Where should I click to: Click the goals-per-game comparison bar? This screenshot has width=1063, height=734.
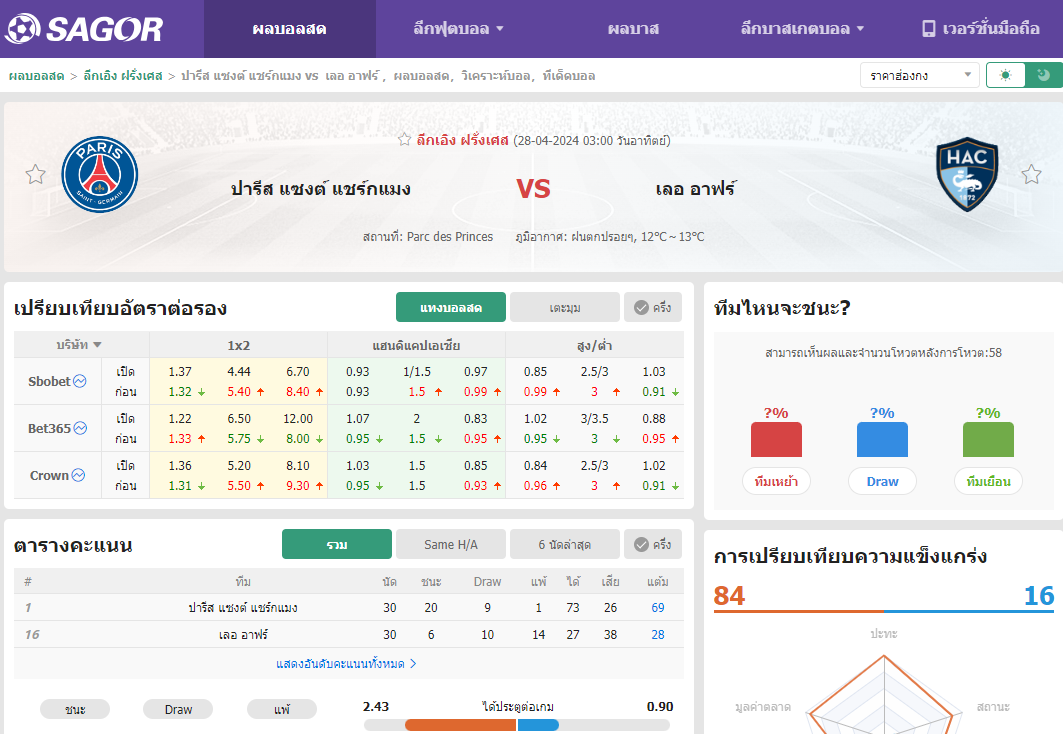[x=517, y=725]
